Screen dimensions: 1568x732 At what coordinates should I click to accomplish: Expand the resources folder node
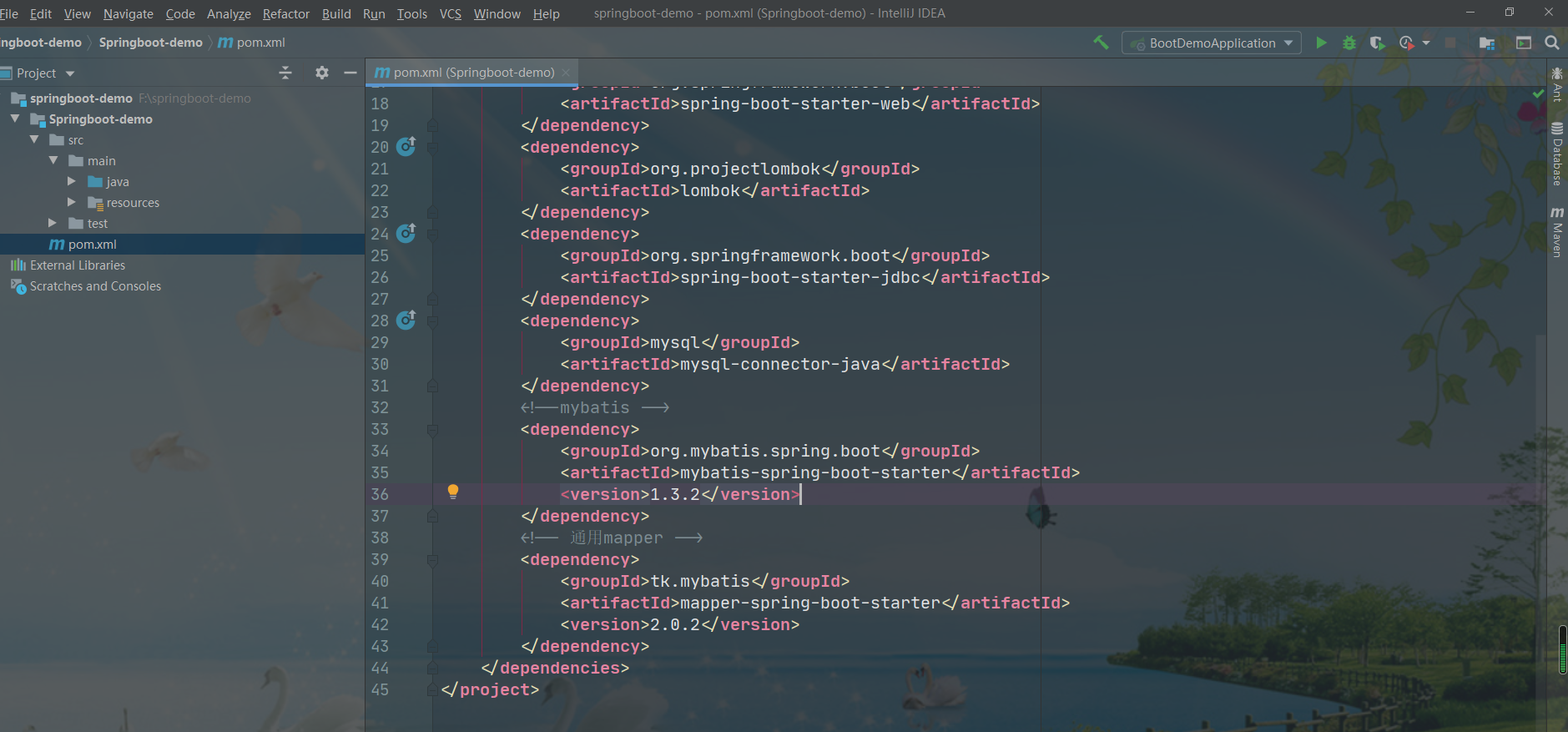click(72, 202)
